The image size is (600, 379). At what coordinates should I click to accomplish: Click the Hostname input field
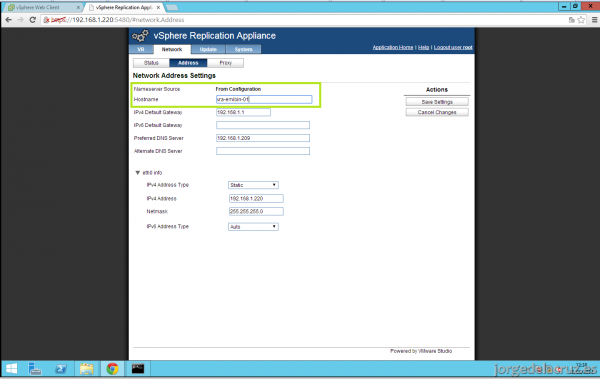pyautogui.click(x=264, y=100)
